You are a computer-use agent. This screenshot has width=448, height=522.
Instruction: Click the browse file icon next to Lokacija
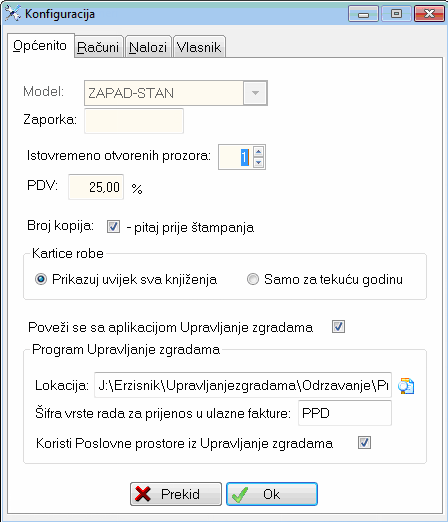click(x=406, y=386)
